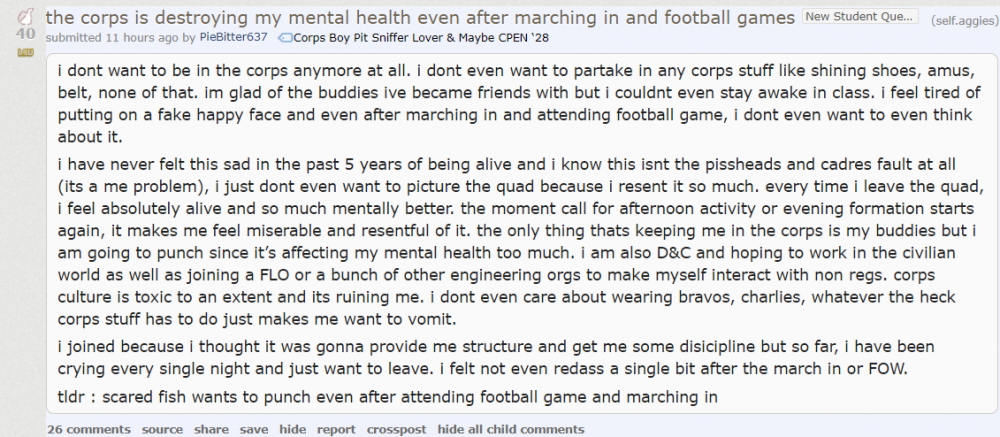The image size is (1000, 437).
Task: Hide this post from the feed
Action: click(x=293, y=429)
